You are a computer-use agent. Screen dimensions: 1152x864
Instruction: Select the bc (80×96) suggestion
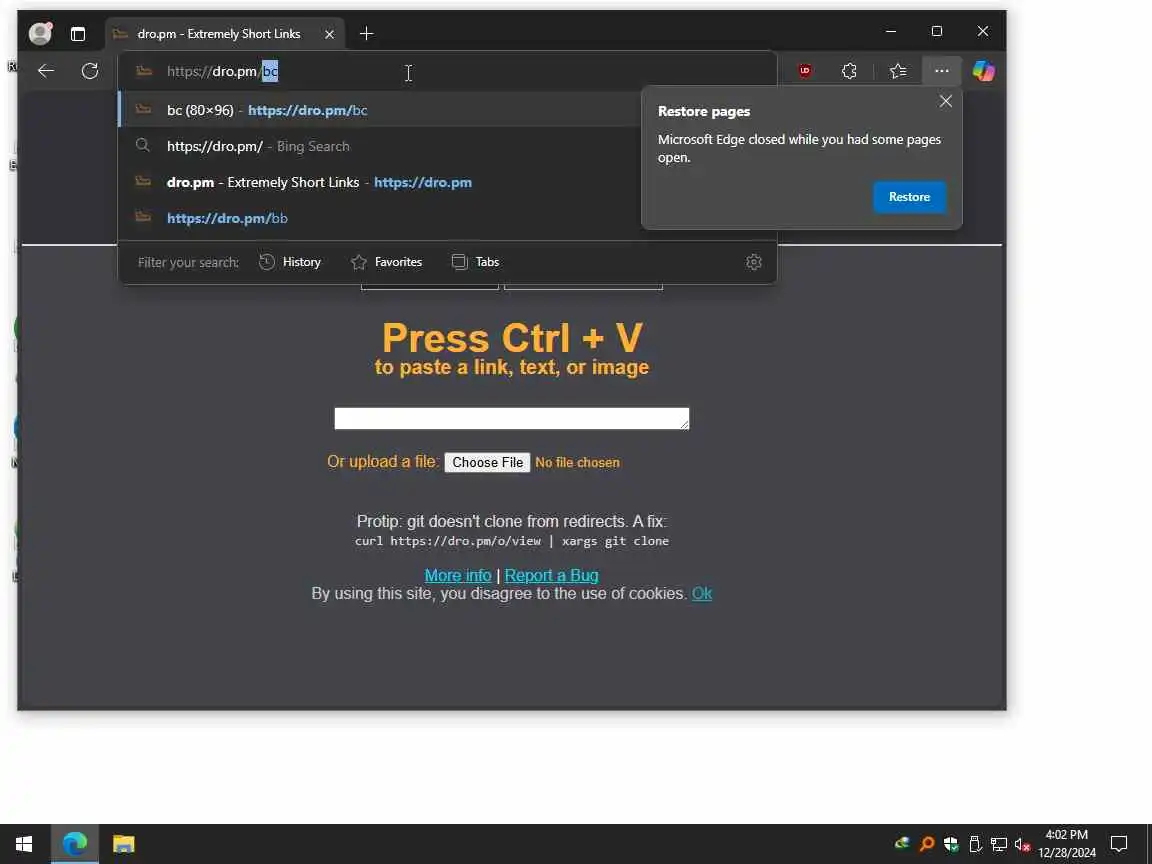tap(379, 110)
